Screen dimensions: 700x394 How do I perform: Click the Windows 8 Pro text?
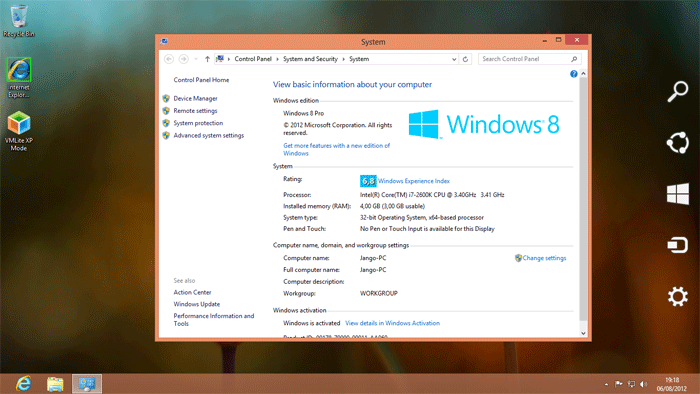304,113
